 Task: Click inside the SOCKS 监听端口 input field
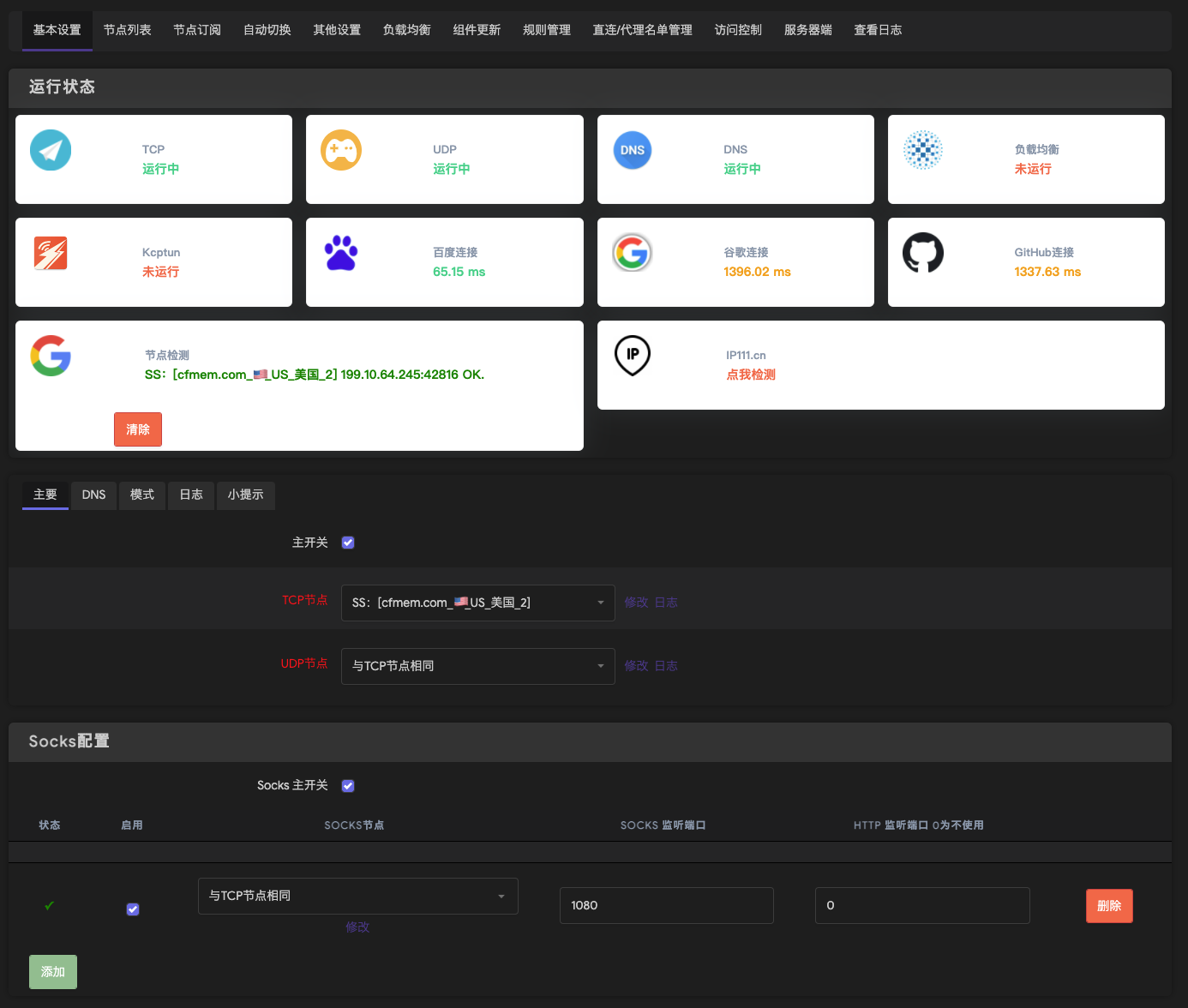pos(666,905)
